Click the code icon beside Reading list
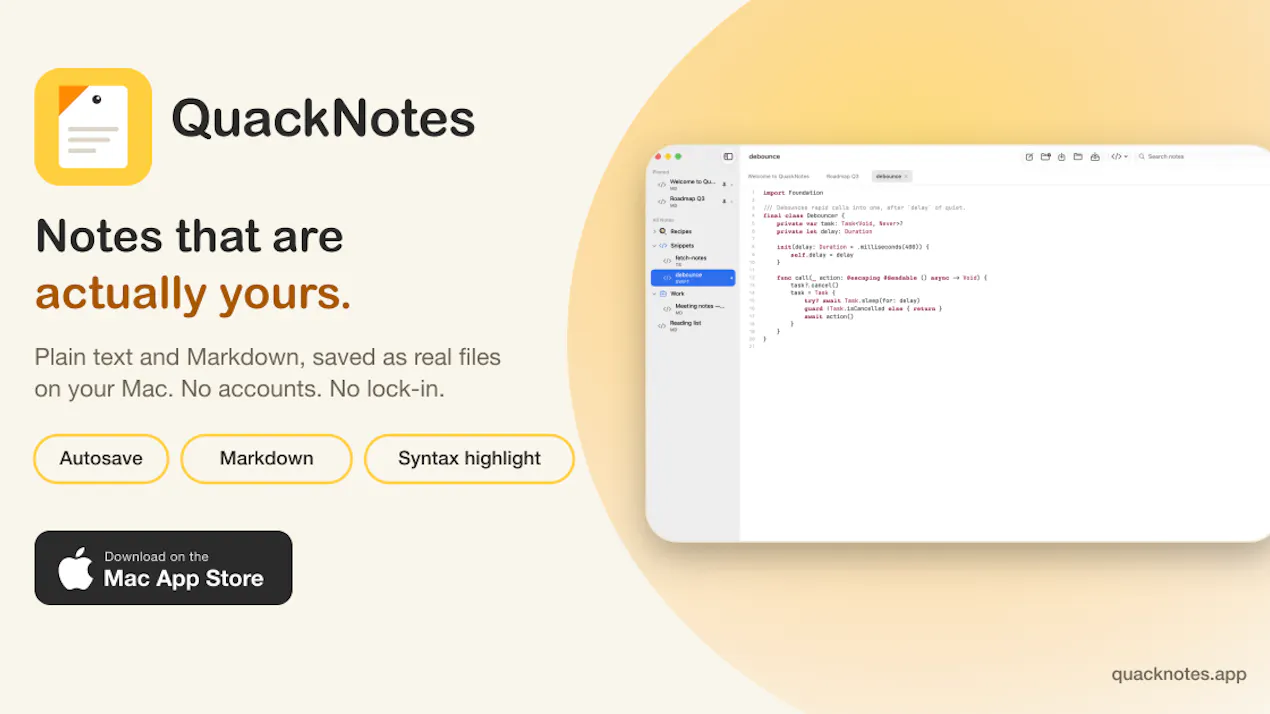The height and width of the screenshot is (714, 1270). point(662,326)
